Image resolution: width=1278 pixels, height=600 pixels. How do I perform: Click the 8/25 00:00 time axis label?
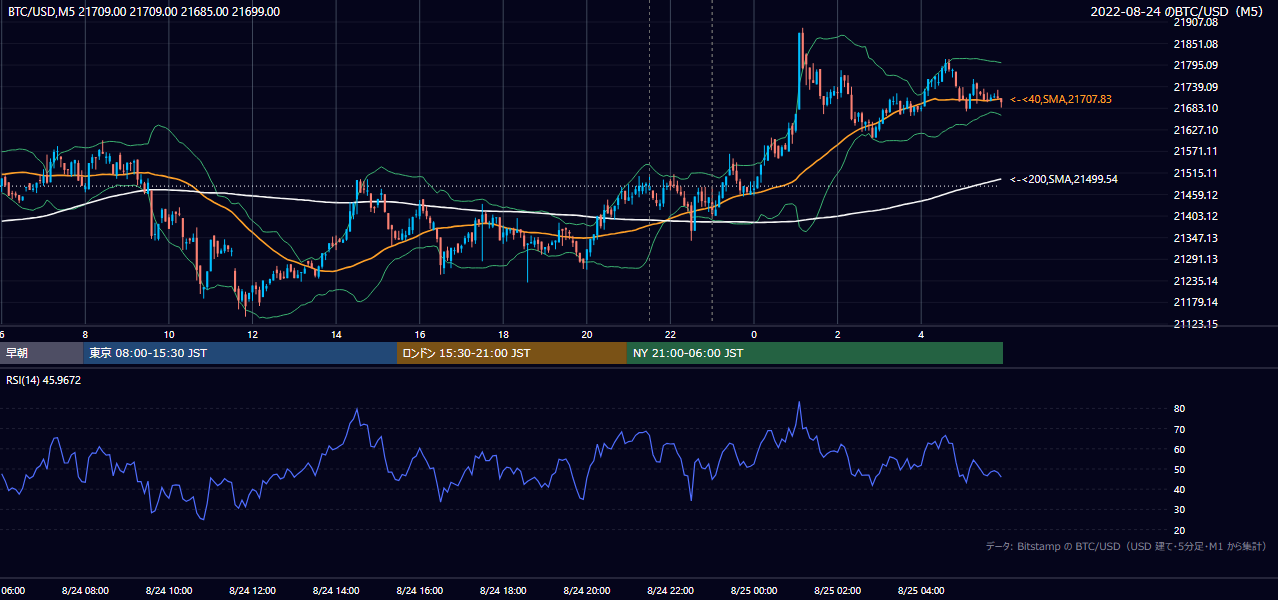[x=754, y=590]
